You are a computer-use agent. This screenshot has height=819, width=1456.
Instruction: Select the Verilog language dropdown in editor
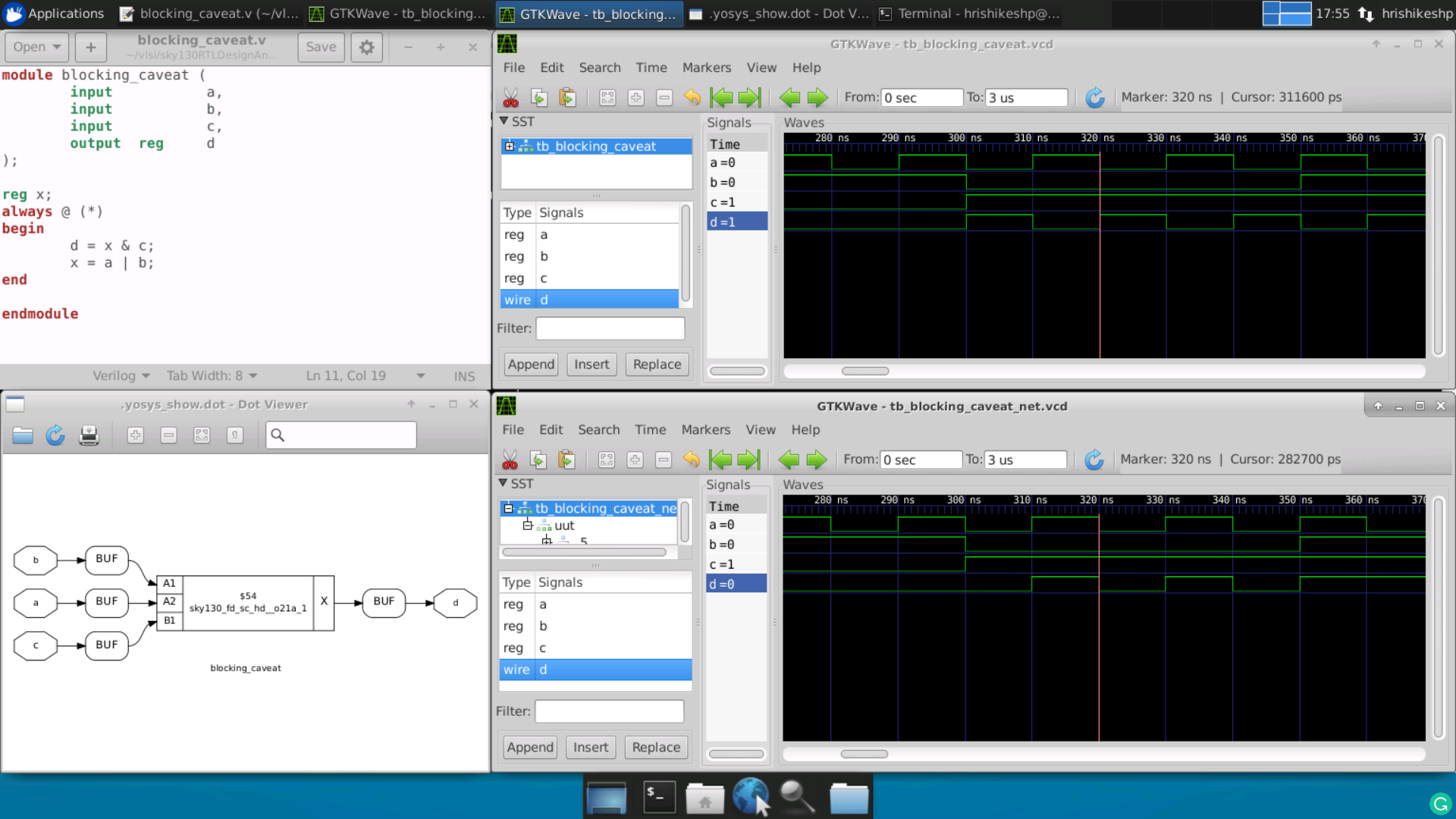tap(120, 375)
